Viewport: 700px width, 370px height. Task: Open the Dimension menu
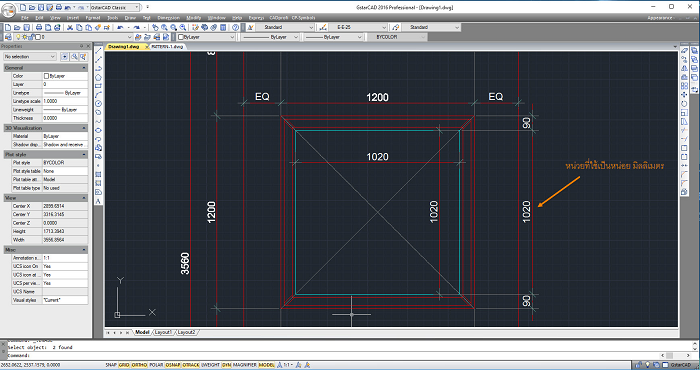point(168,18)
